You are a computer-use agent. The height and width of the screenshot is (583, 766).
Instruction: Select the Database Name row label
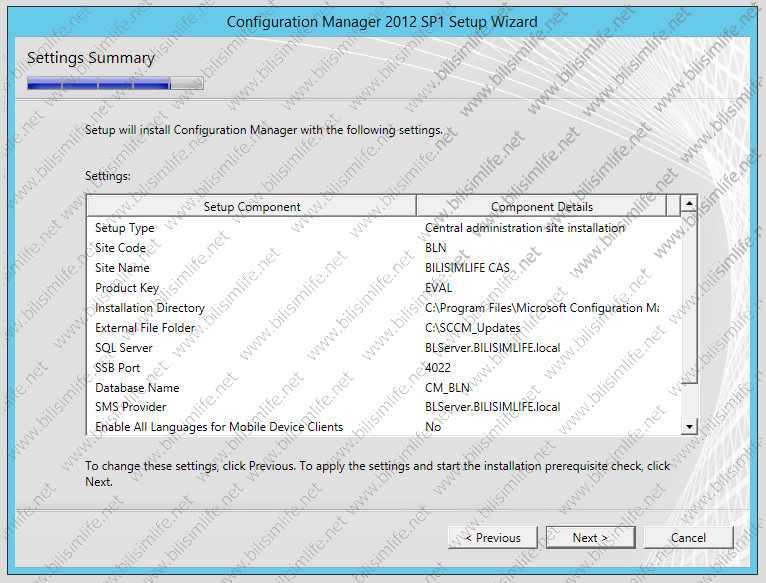coord(137,388)
